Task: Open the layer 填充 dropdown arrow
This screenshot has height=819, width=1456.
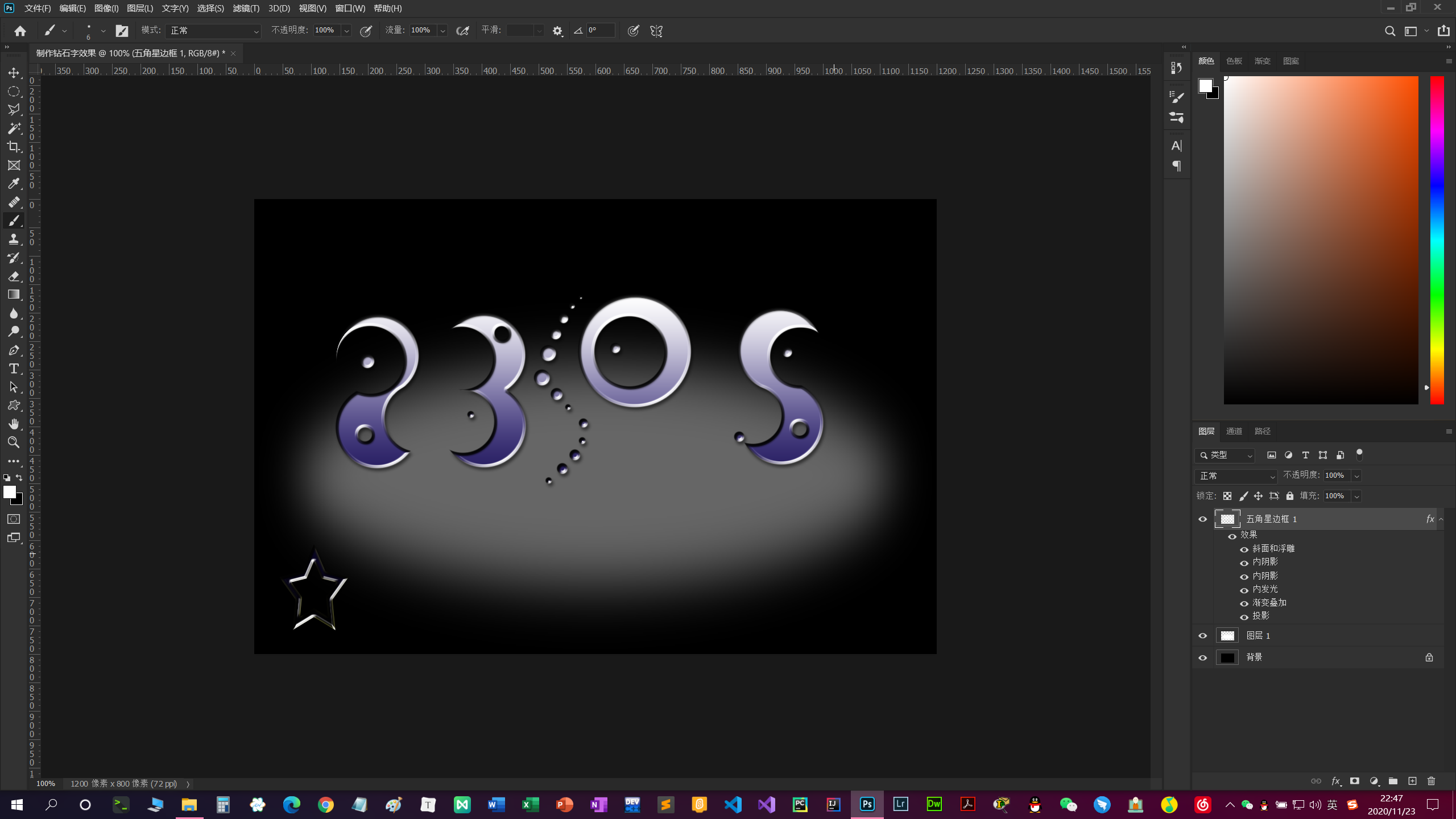Action: (1356, 496)
